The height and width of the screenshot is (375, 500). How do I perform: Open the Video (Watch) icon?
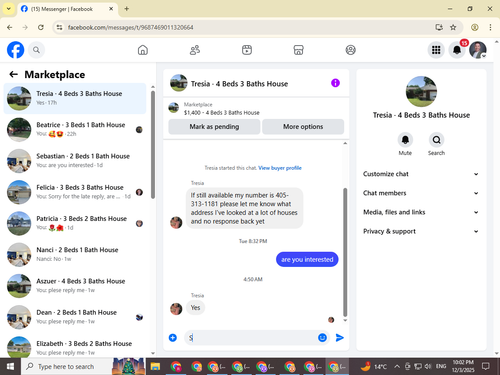(247, 50)
